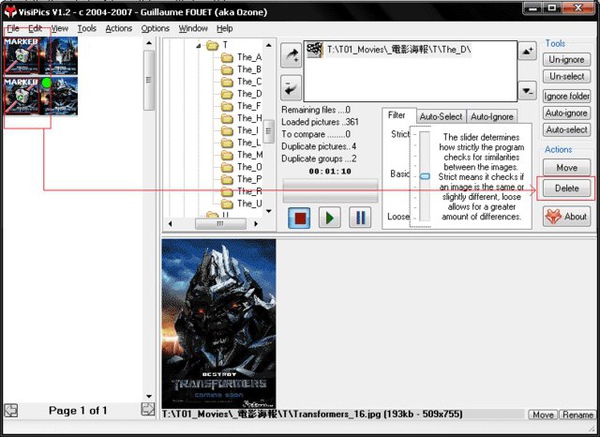
Task: Click the Auto-select button
Action: [566, 130]
